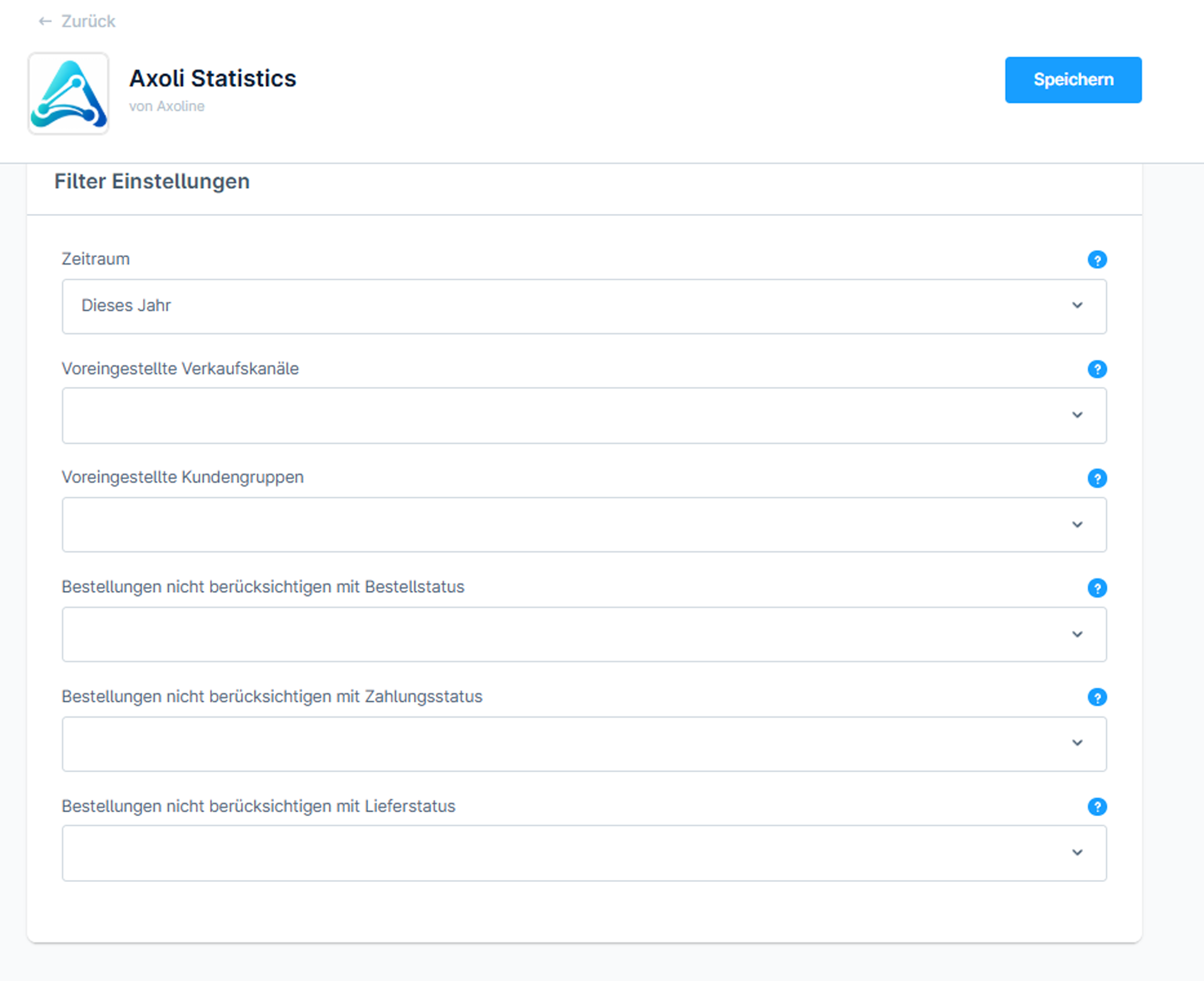Click the Speichern button
The height and width of the screenshot is (981, 1204).
pos(1073,80)
